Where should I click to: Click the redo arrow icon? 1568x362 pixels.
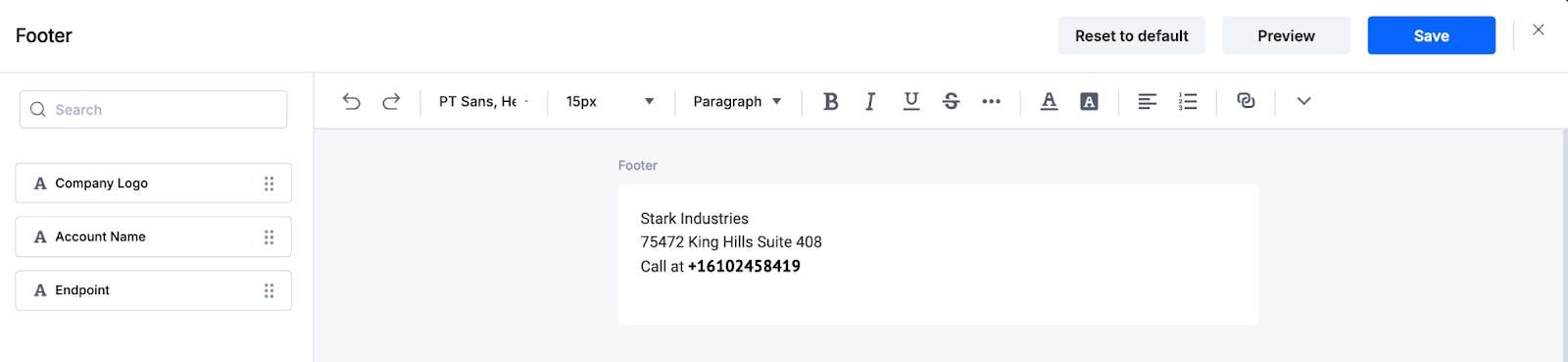click(x=391, y=101)
